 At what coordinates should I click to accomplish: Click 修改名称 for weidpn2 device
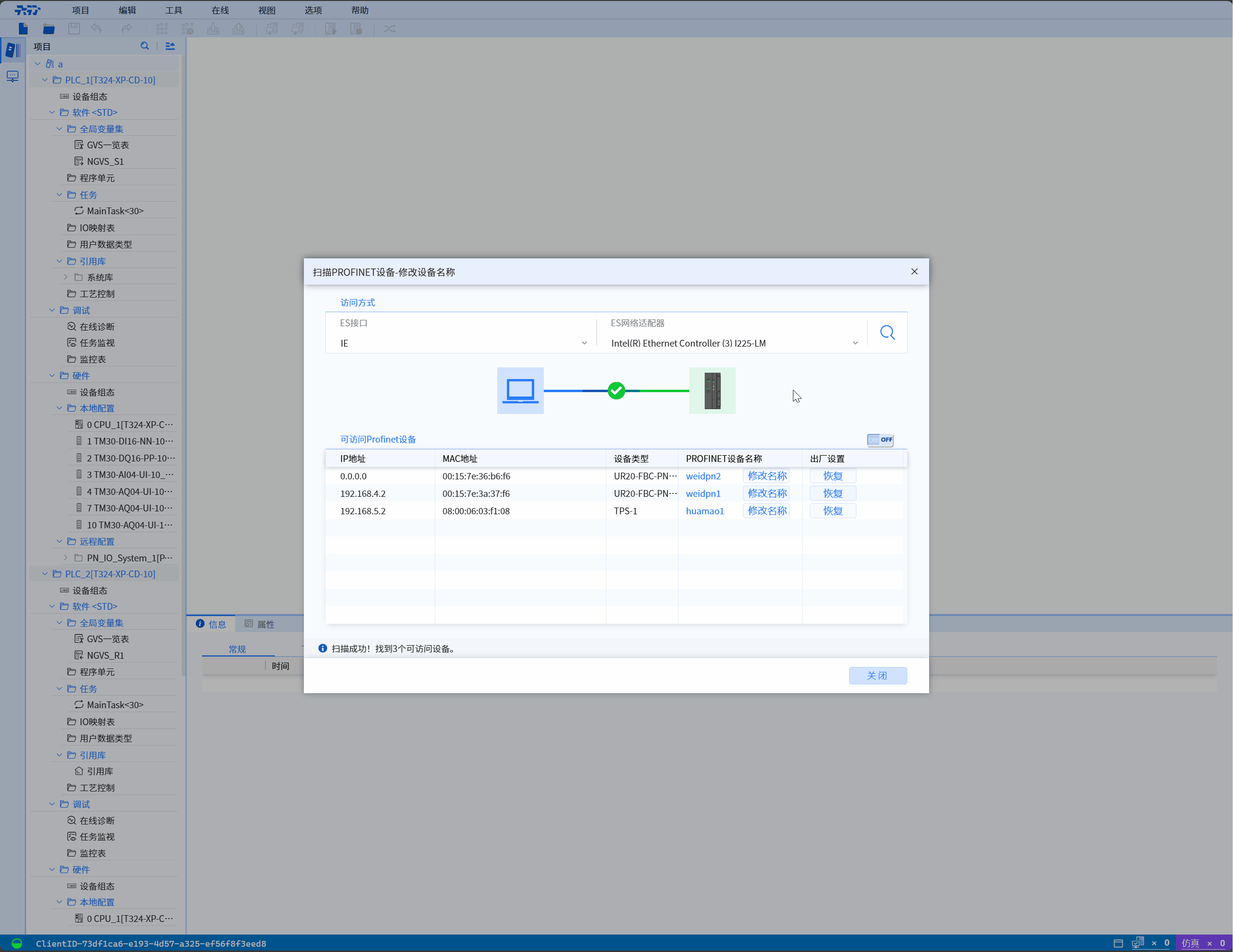pyautogui.click(x=766, y=476)
